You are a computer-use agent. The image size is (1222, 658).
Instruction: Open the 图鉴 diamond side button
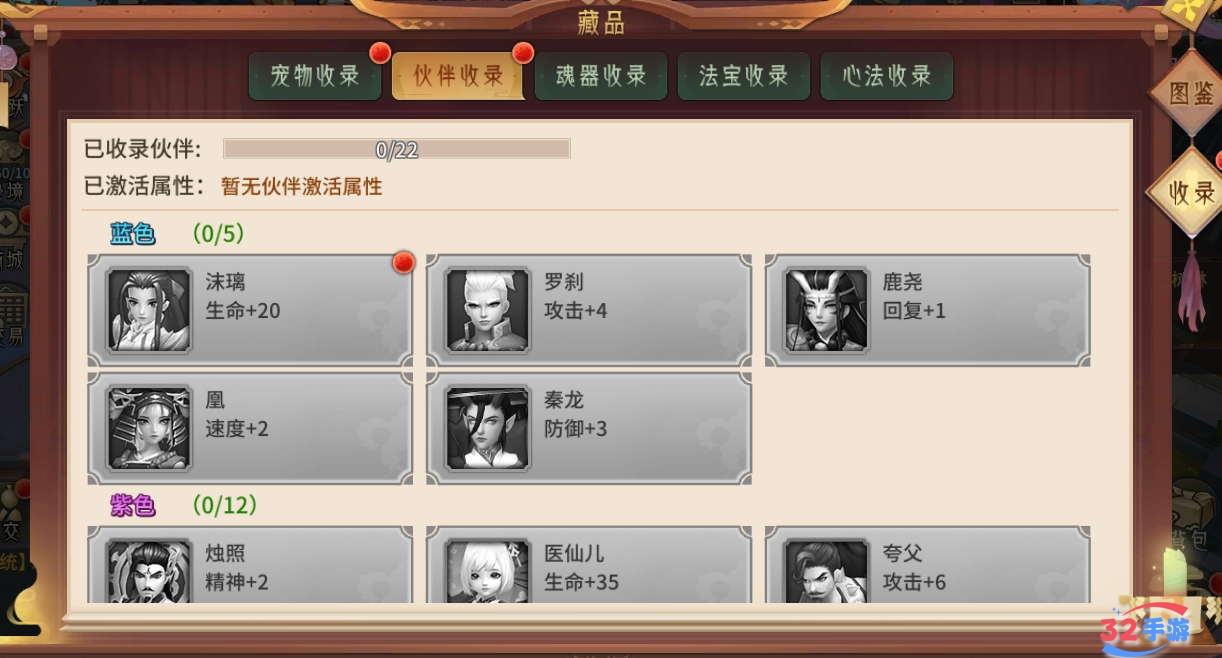(1191, 94)
